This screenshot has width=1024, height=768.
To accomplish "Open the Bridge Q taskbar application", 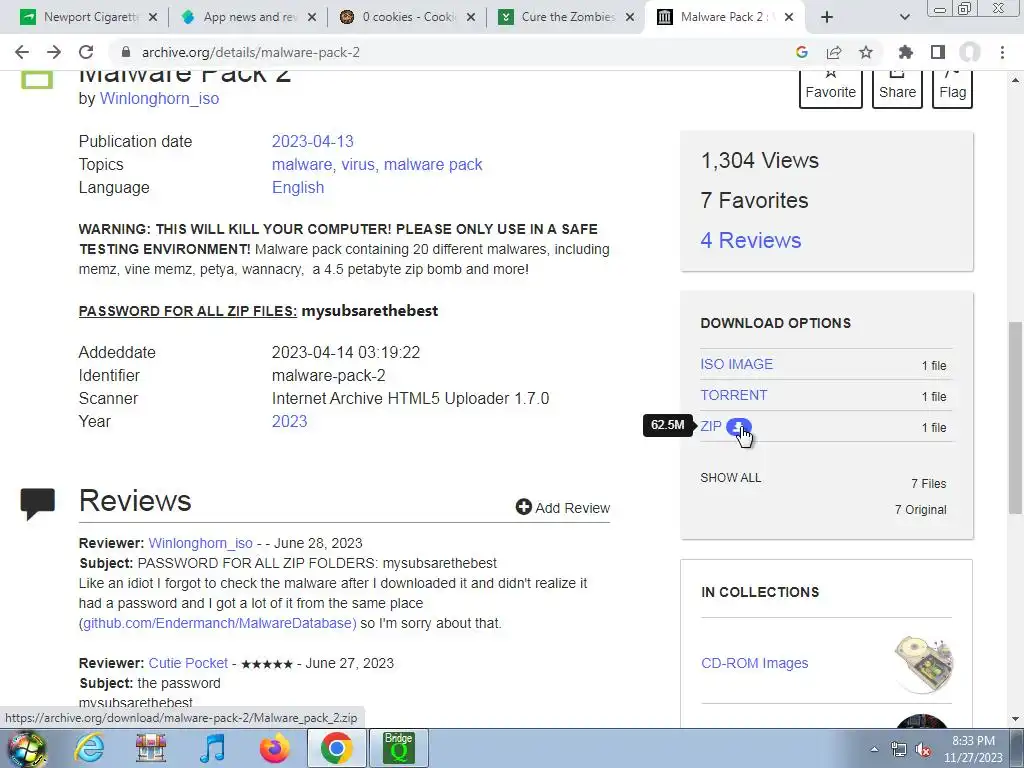I will [398, 748].
